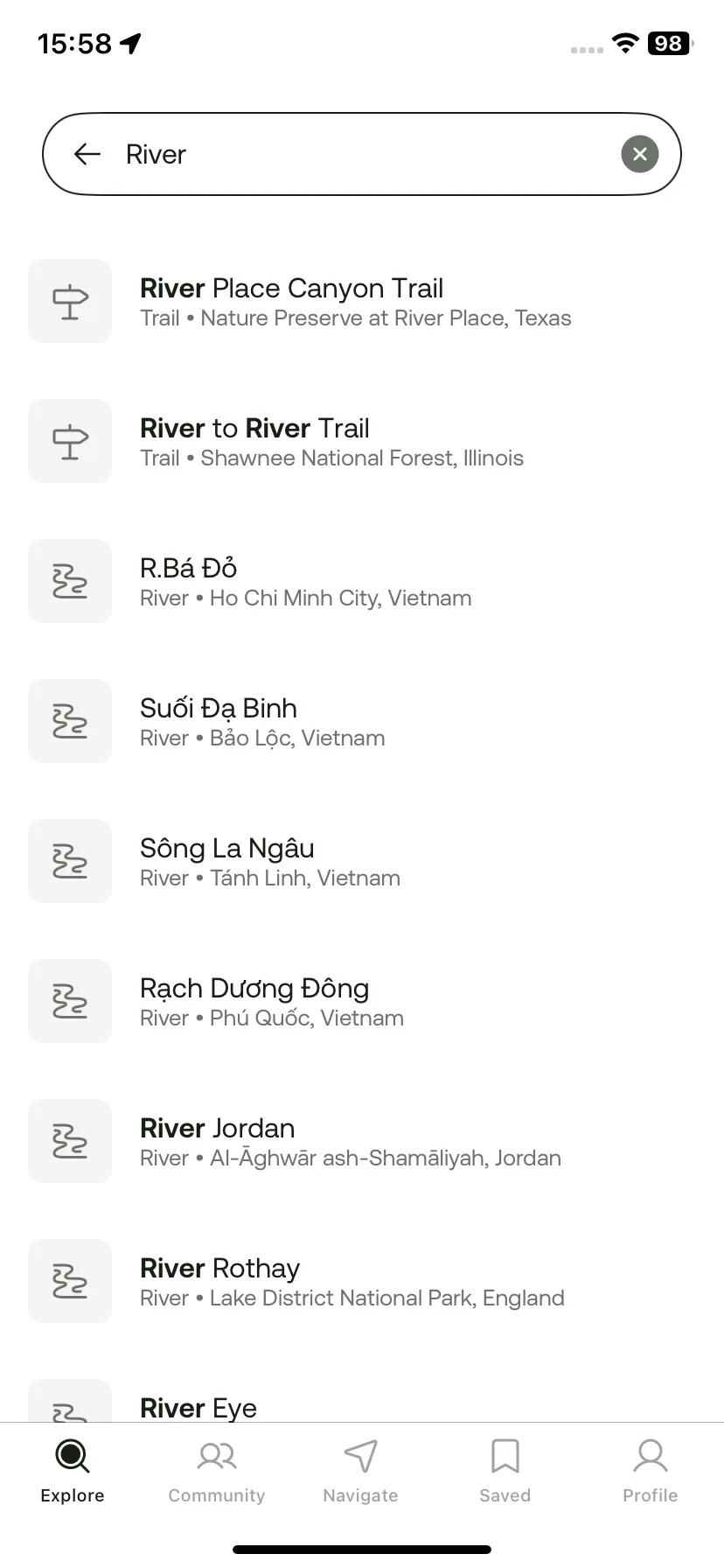This screenshot has height=1568, width=724.
Task: Open the Navigate tab
Action: [x=361, y=1472]
